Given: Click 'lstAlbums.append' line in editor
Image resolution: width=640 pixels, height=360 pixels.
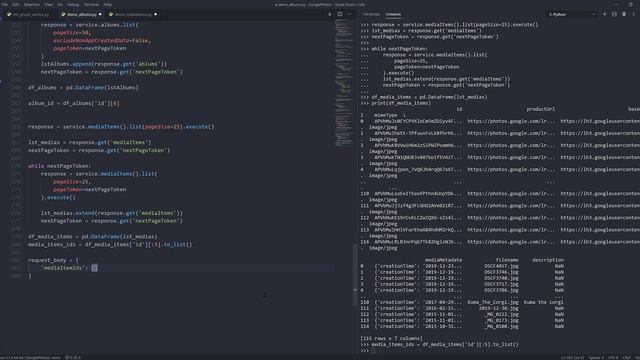Looking at the screenshot, I should (x=104, y=64).
